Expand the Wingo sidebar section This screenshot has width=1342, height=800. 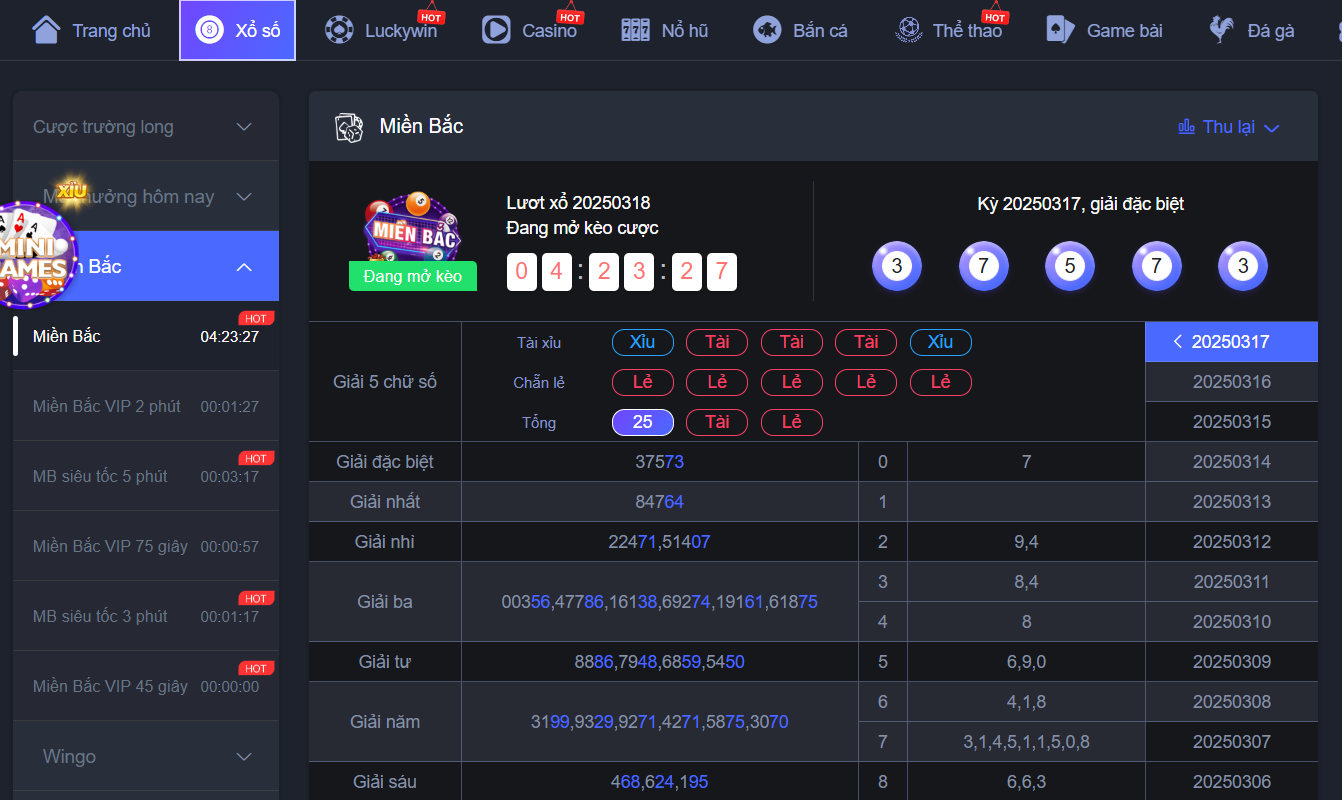pyautogui.click(x=146, y=756)
